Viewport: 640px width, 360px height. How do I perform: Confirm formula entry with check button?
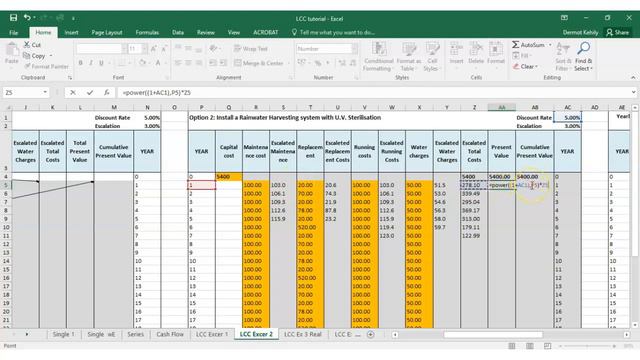click(90, 93)
